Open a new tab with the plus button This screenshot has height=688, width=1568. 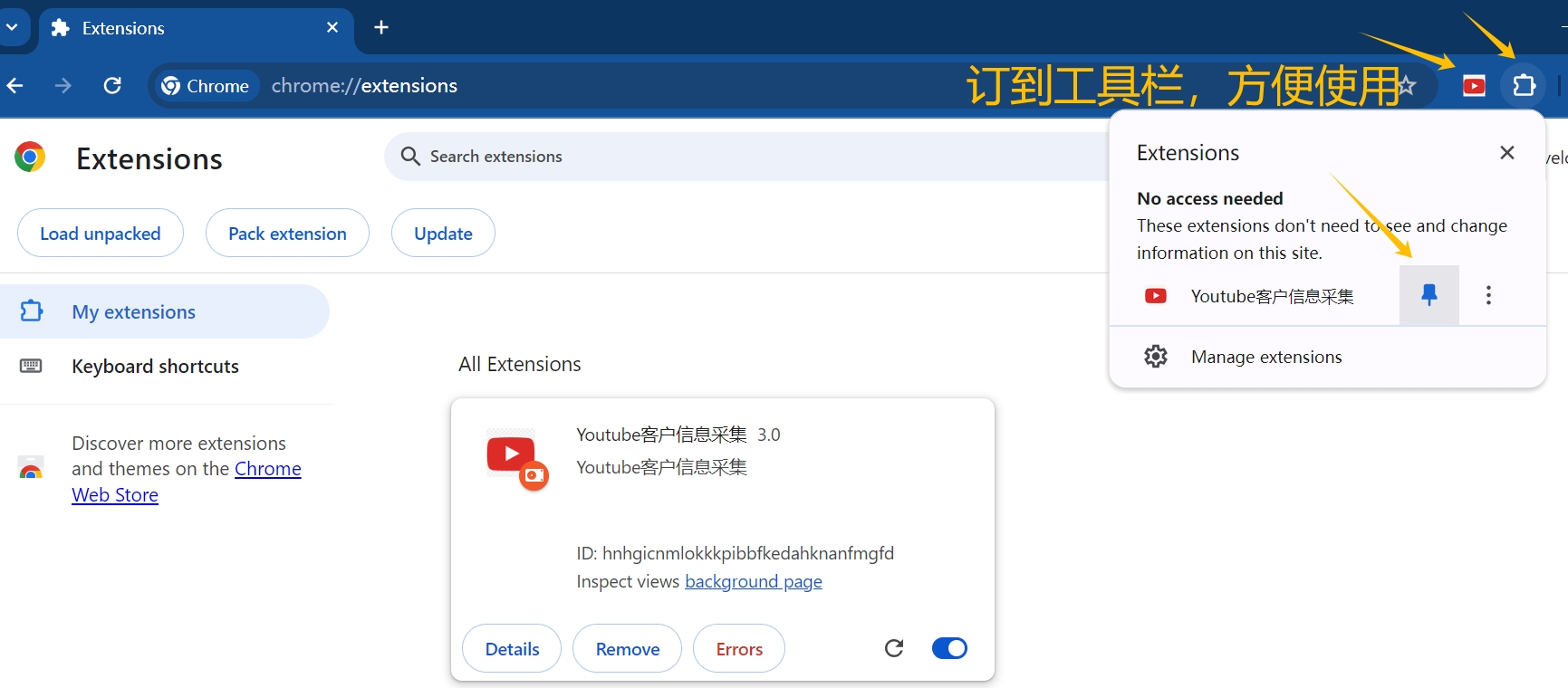tap(381, 27)
